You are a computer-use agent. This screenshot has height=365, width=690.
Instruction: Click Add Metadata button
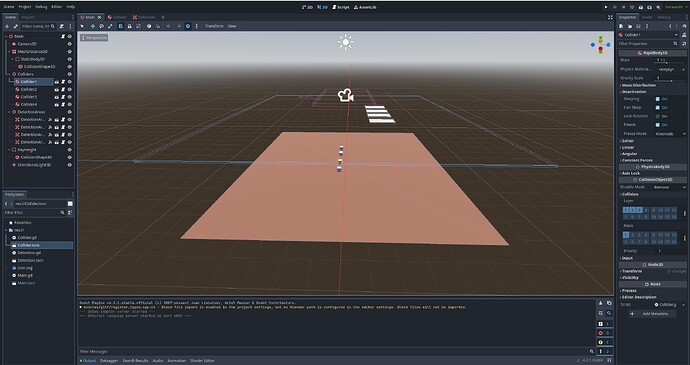click(x=652, y=314)
